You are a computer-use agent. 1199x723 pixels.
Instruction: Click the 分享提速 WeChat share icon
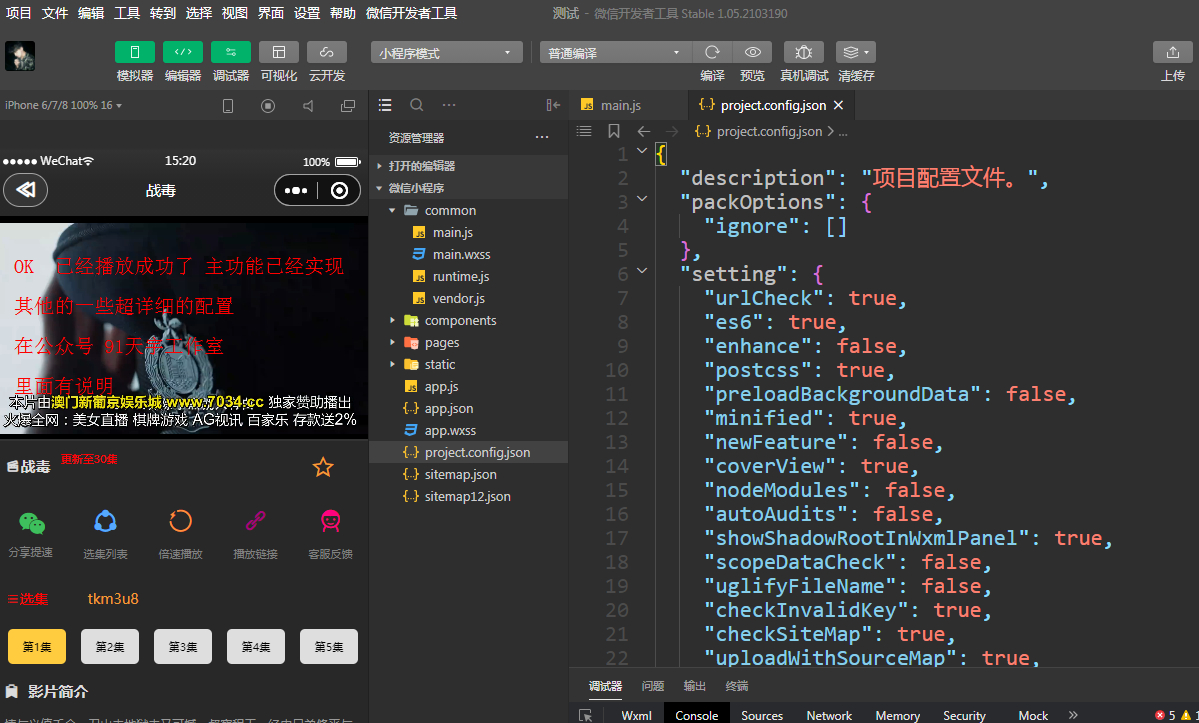coord(31,523)
